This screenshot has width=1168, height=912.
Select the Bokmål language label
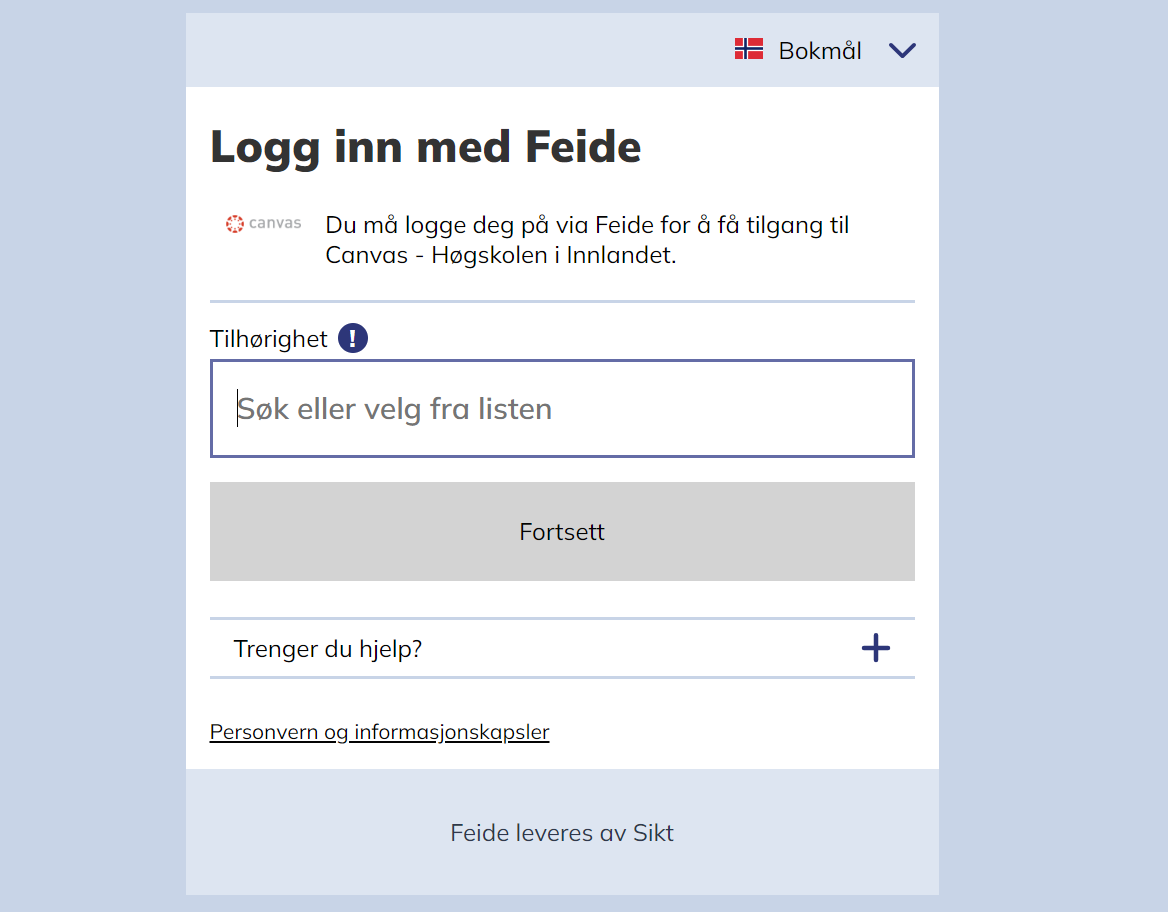pyautogui.click(x=820, y=51)
